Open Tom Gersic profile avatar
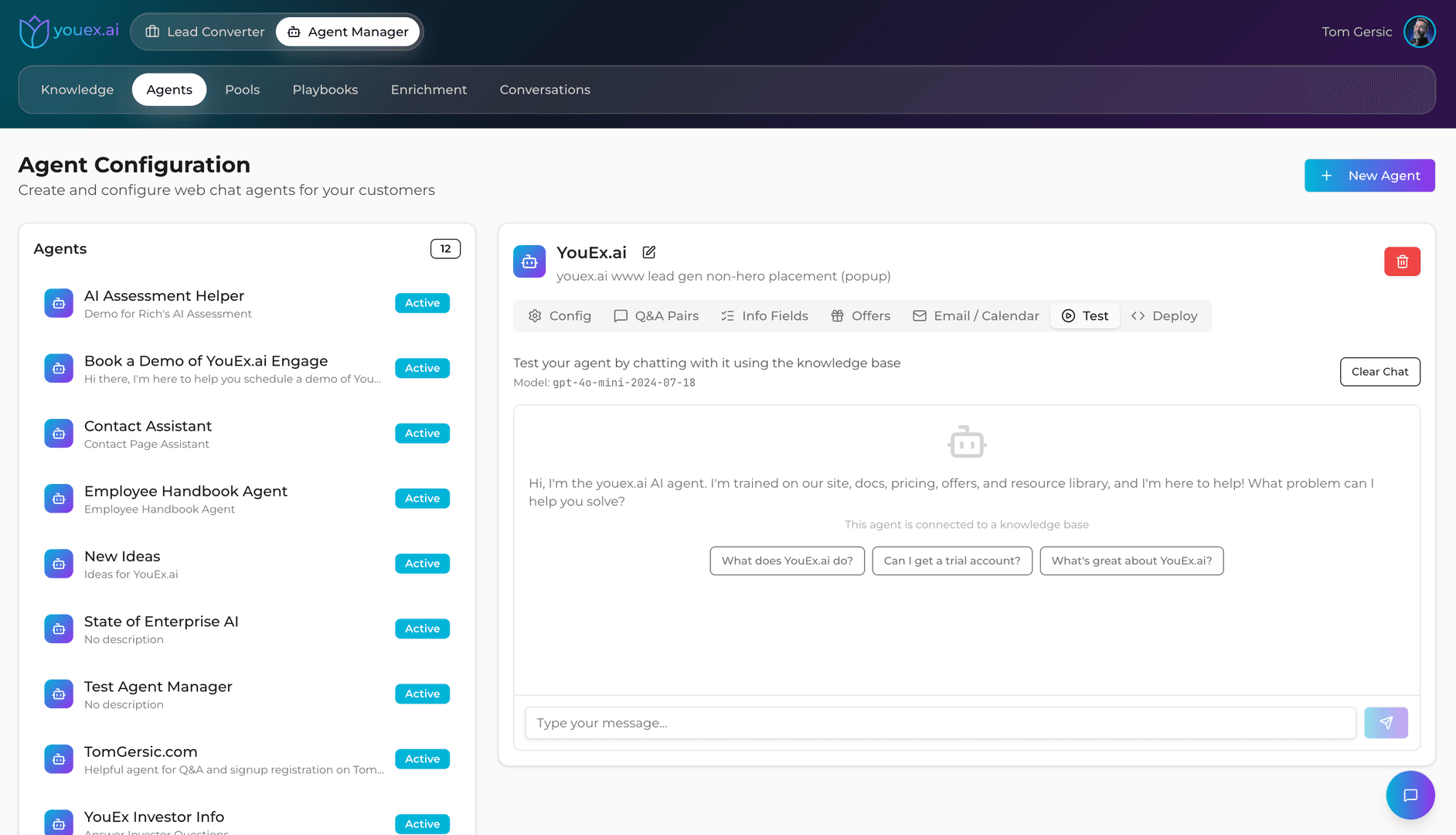1456x835 pixels. click(x=1419, y=32)
